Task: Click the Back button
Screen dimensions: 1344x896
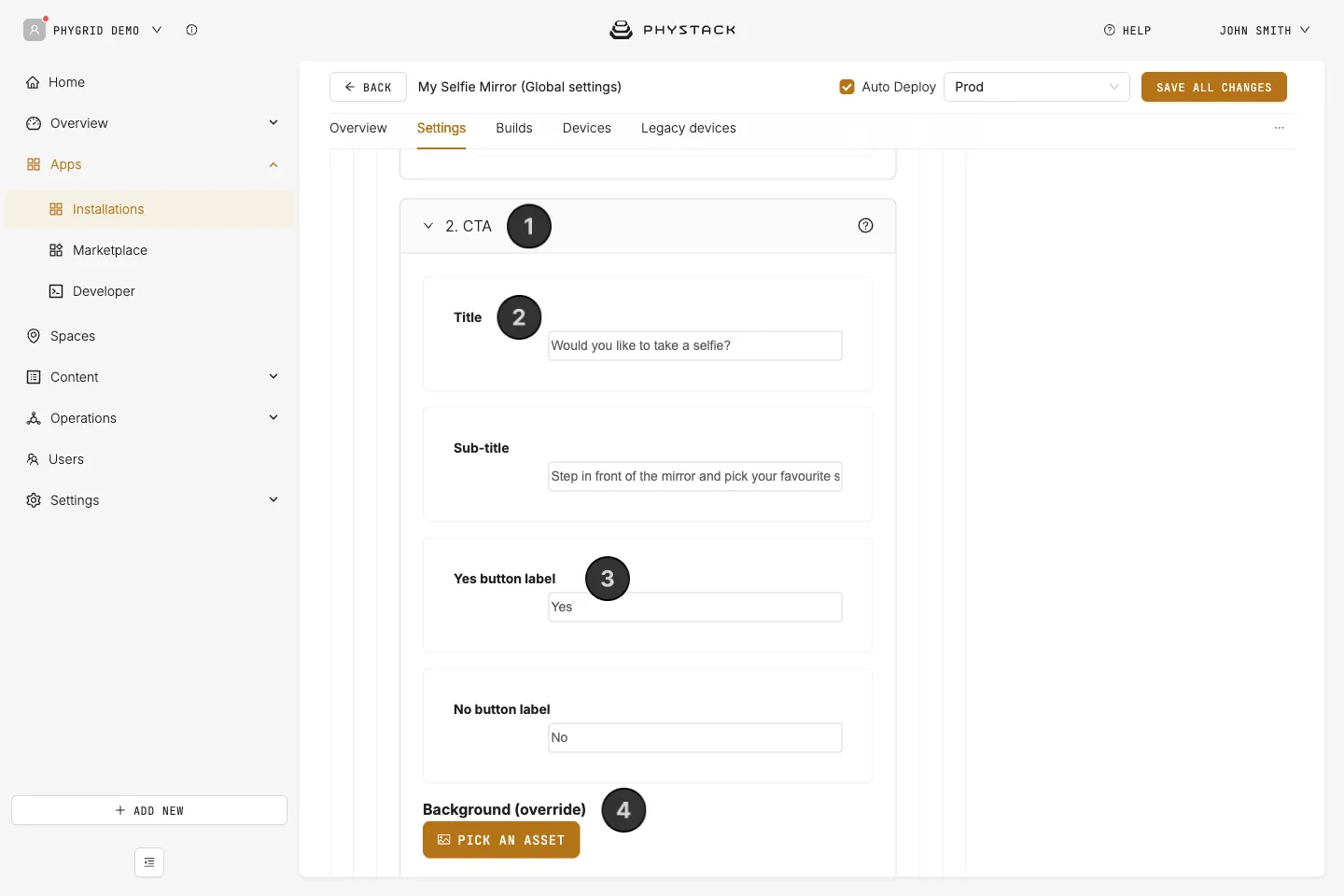Action: (x=368, y=87)
